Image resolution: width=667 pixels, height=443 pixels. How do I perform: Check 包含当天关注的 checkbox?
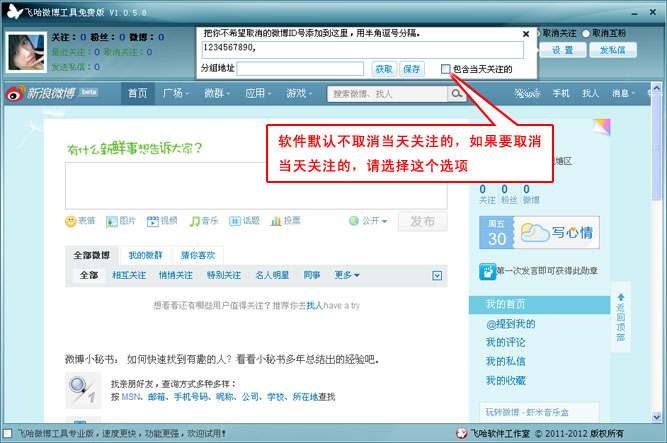pyautogui.click(x=445, y=69)
